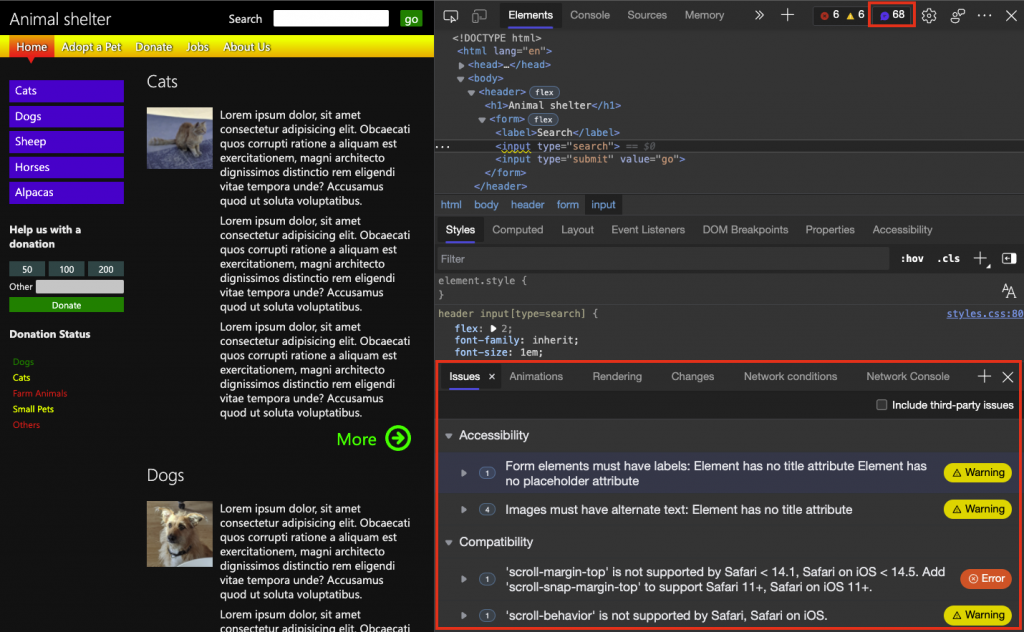Open the feedback/experiments icon beside settings
Image resolution: width=1024 pixels, height=632 pixels.
point(957,16)
